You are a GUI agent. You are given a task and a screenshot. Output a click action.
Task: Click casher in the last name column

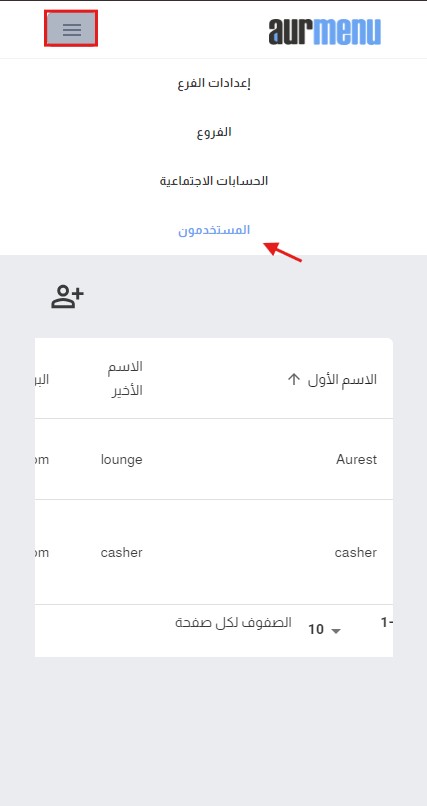(122, 553)
